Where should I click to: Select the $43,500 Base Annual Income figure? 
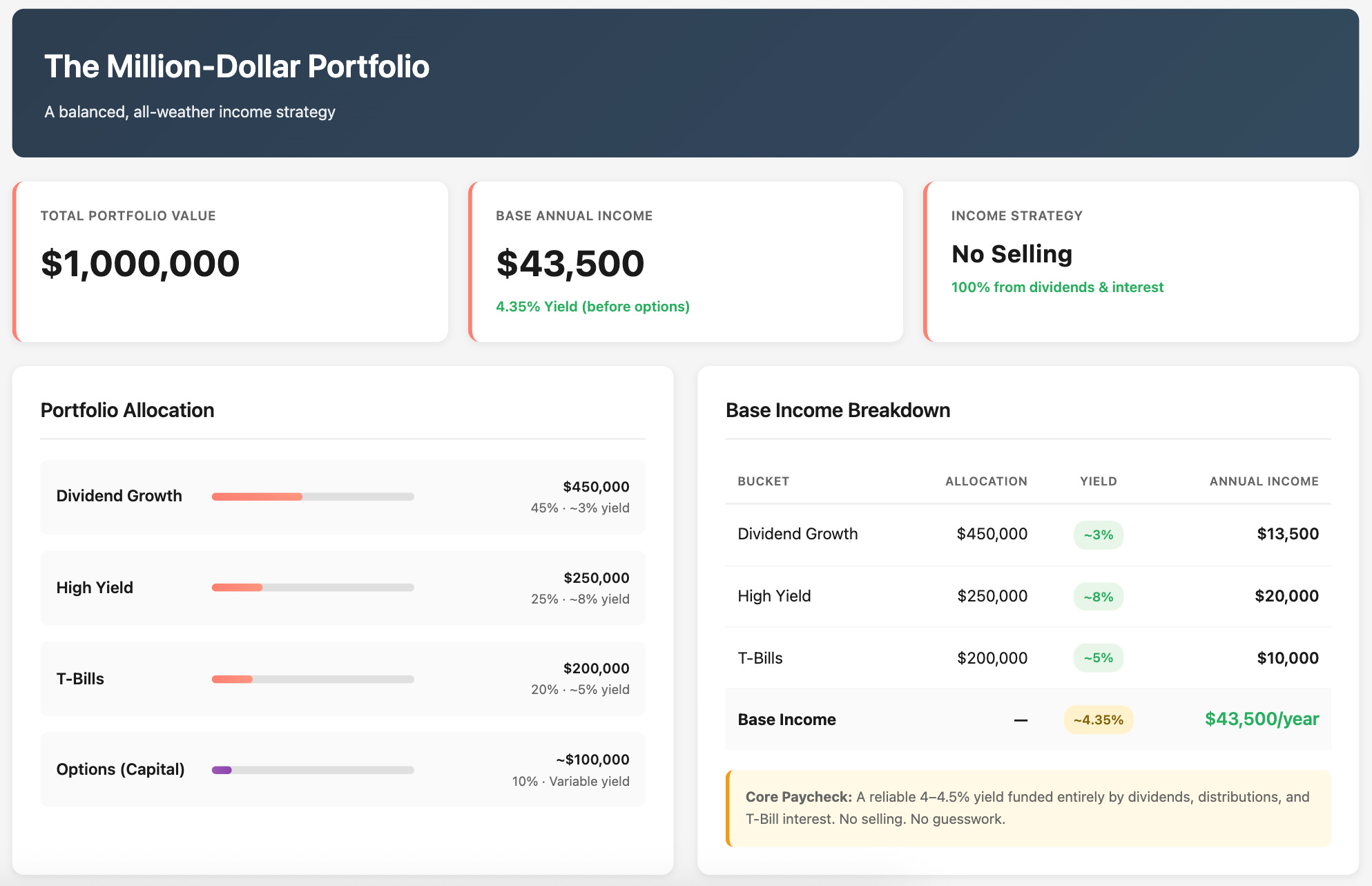click(x=570, y=264)
